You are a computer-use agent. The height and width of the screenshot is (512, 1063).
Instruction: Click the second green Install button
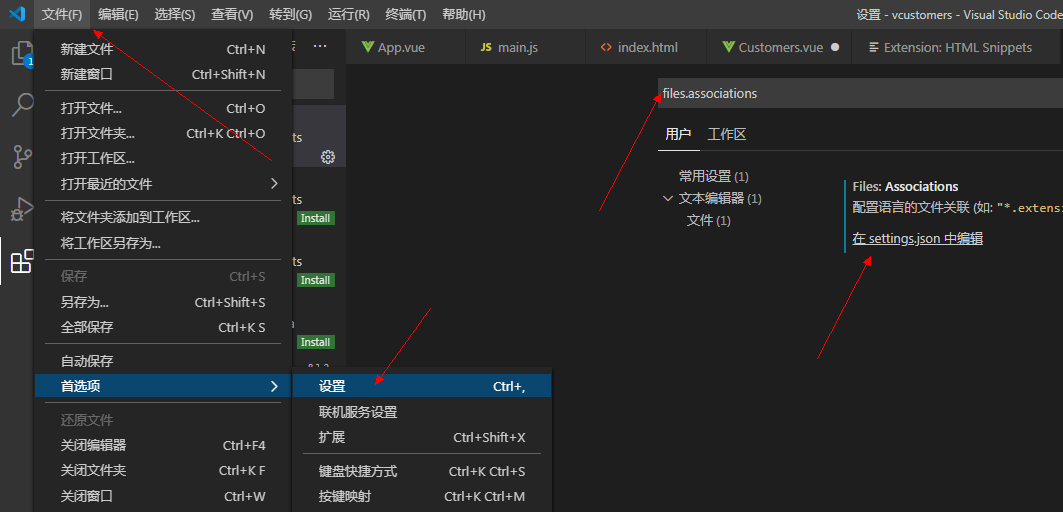point(315,280)
